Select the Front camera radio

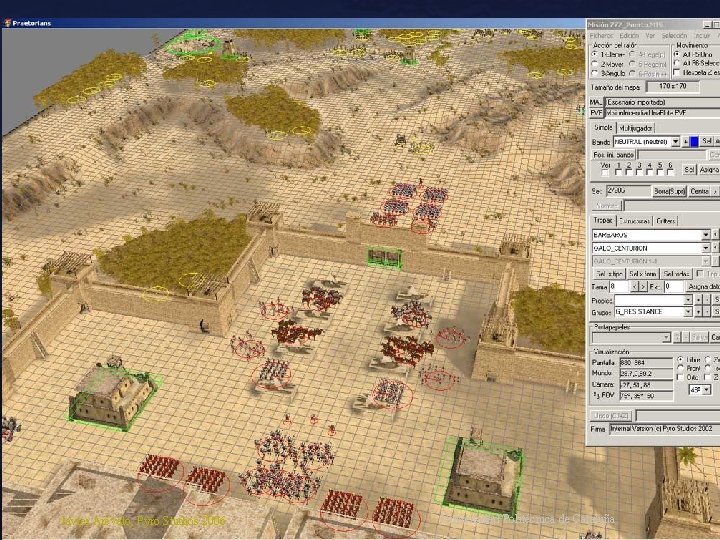[x=680, y=368]
